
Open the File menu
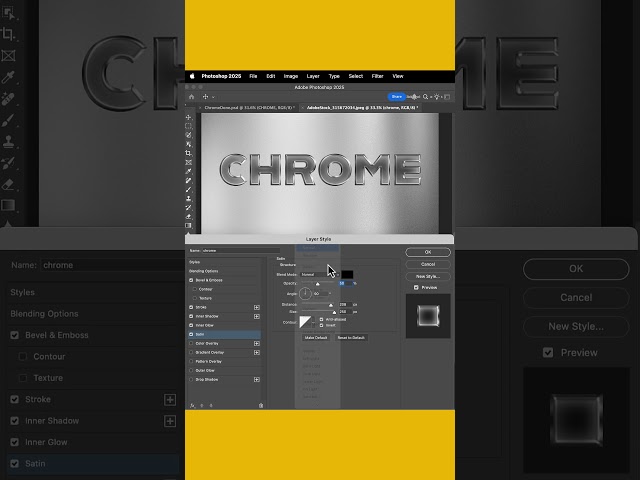[253, 76]
